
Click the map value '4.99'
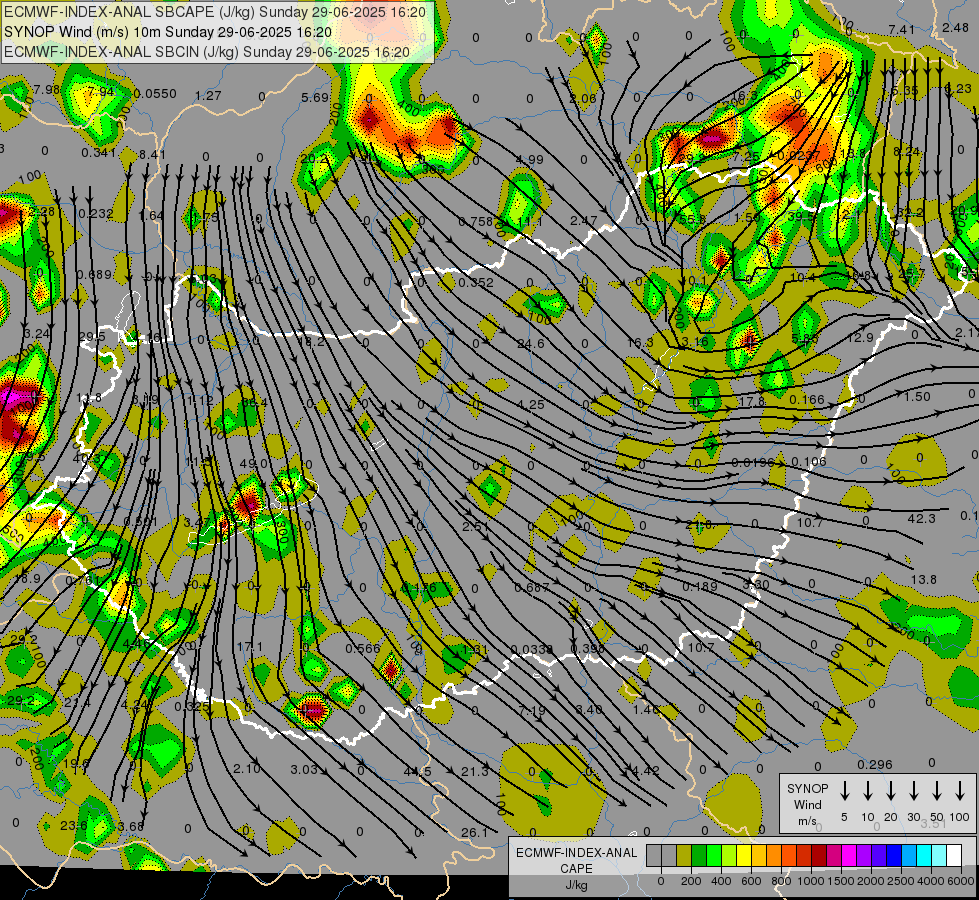(529, 159)
